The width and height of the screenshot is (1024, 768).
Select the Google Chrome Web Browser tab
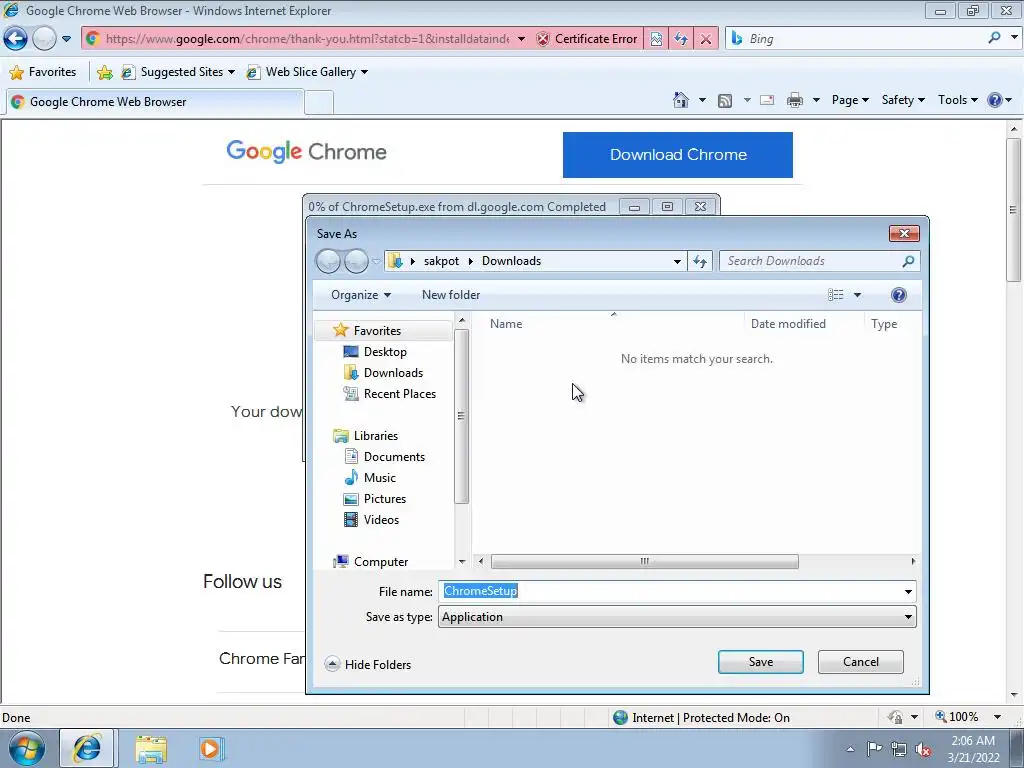click(x=155, y=102)
